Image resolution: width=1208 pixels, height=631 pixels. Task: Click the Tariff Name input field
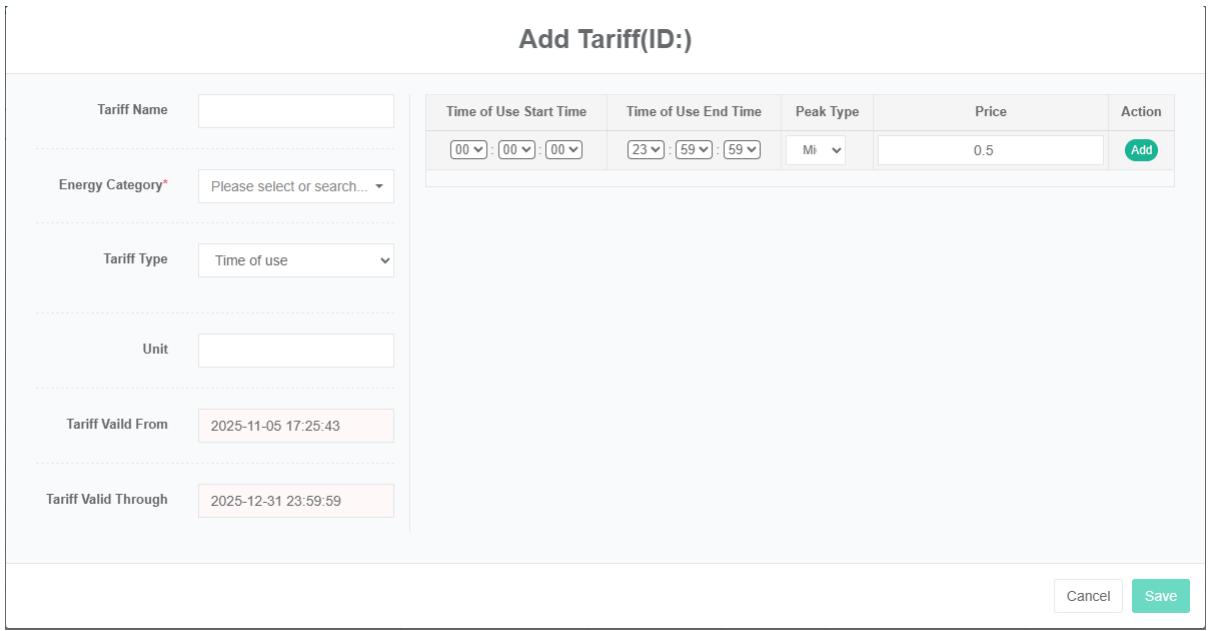[x=296, y=111]
